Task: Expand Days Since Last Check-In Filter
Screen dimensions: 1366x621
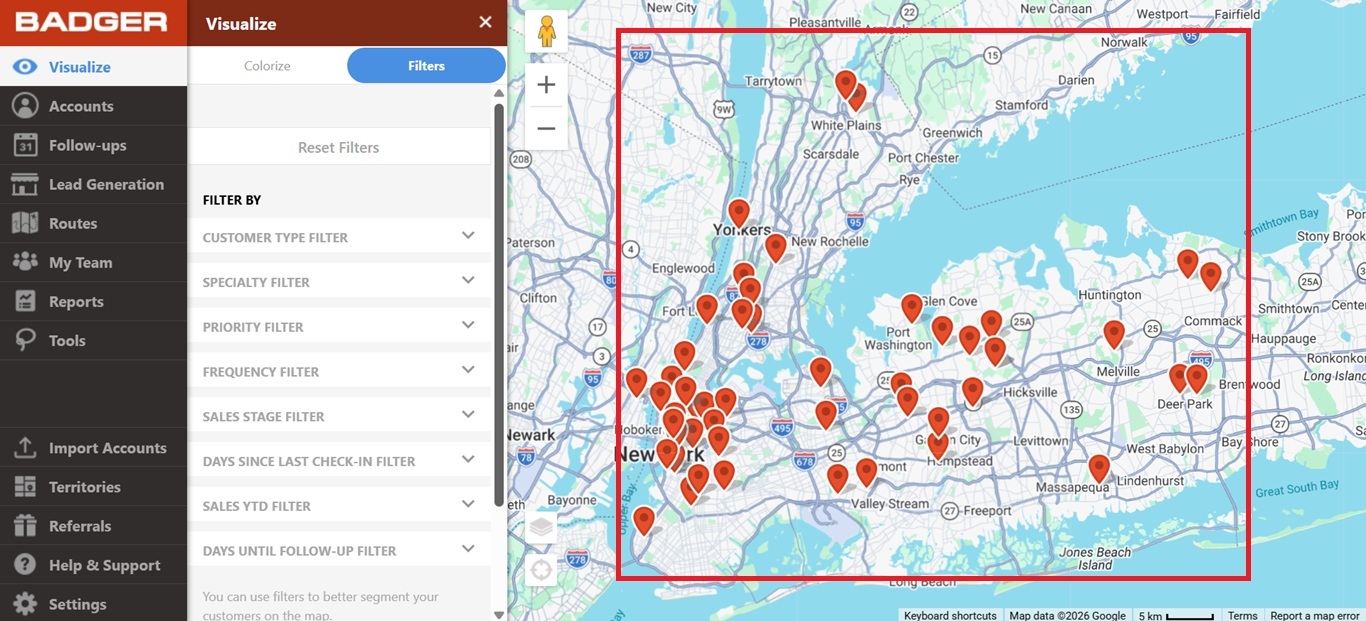Action: 339,461
